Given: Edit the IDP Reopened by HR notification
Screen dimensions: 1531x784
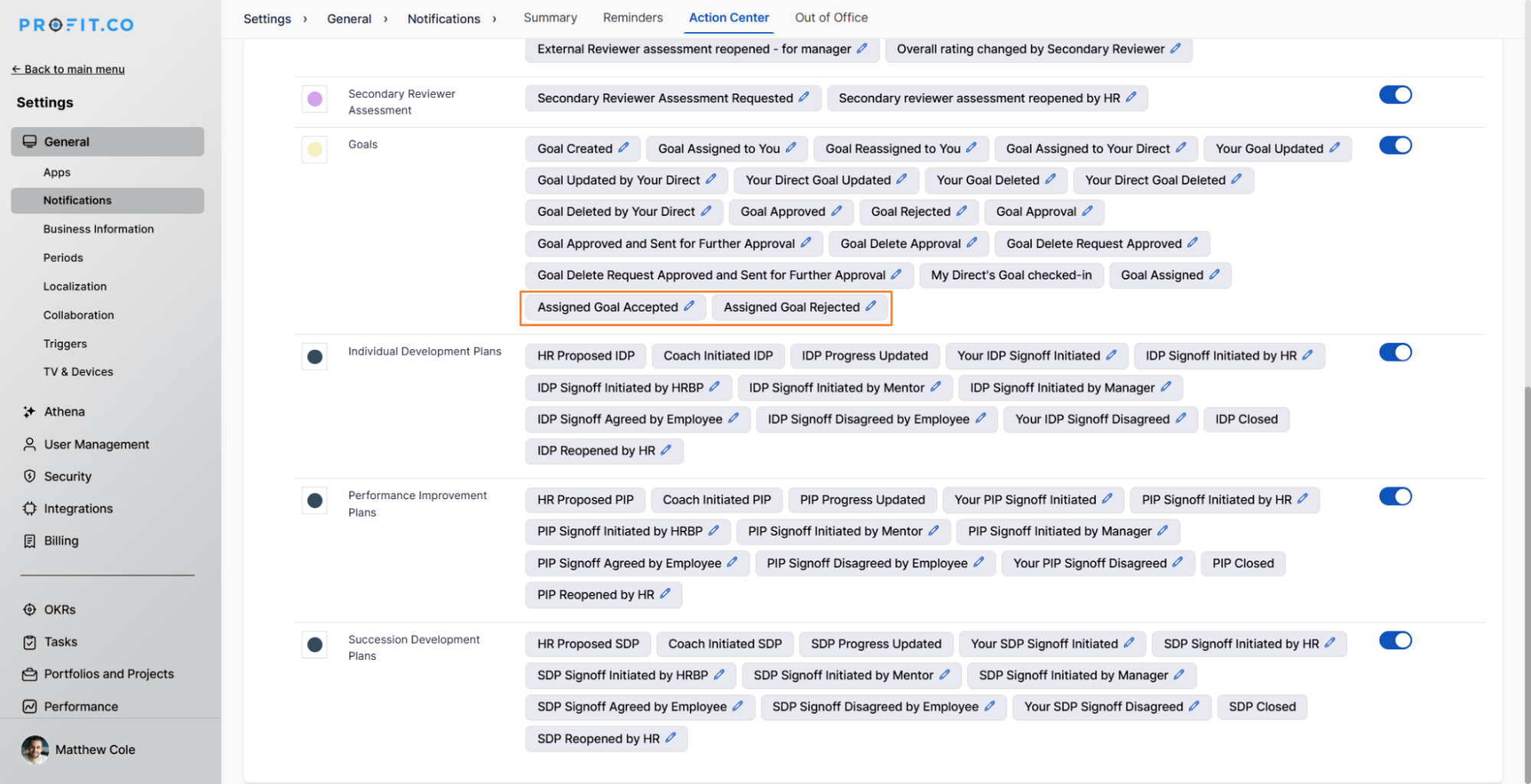Looking at the screenshot, I should point(666,450).
